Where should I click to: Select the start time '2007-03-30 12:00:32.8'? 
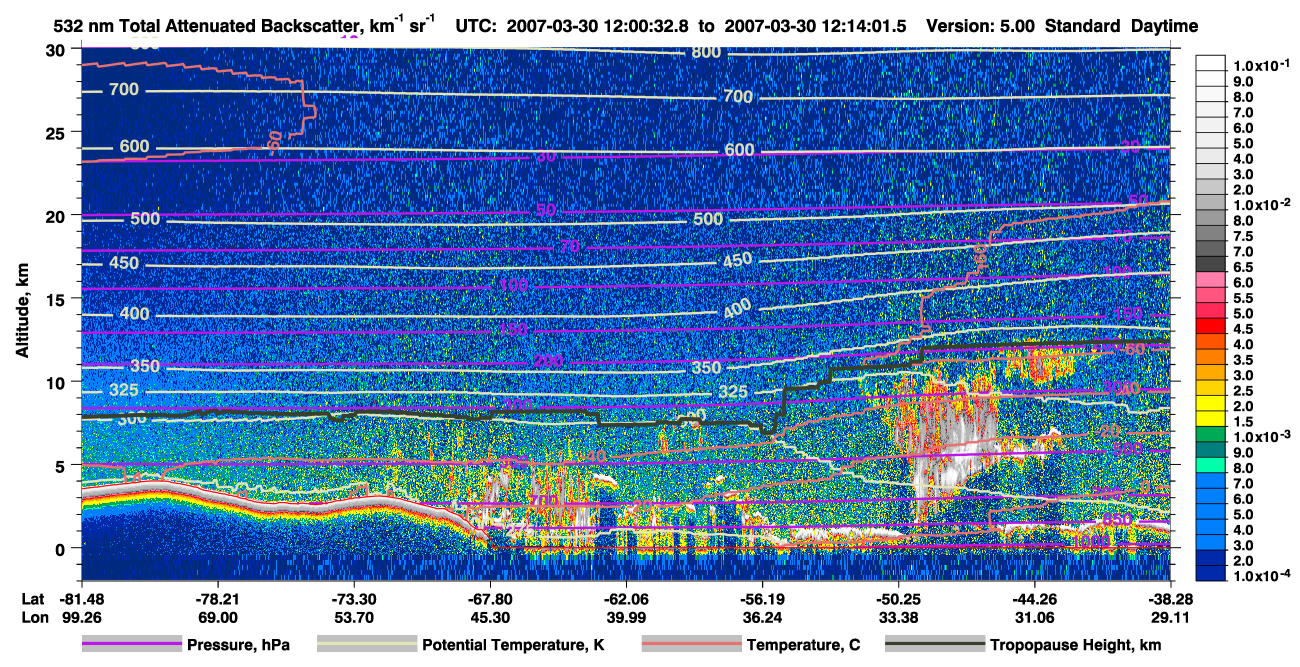click(x=597, y=26)
